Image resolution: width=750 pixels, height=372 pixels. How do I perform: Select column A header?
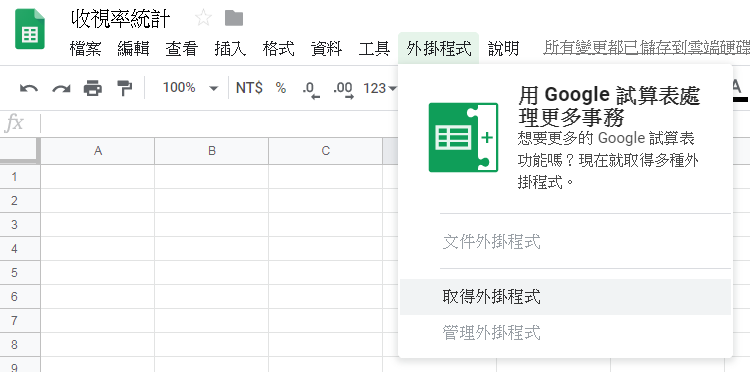click(x=98, y=151)
